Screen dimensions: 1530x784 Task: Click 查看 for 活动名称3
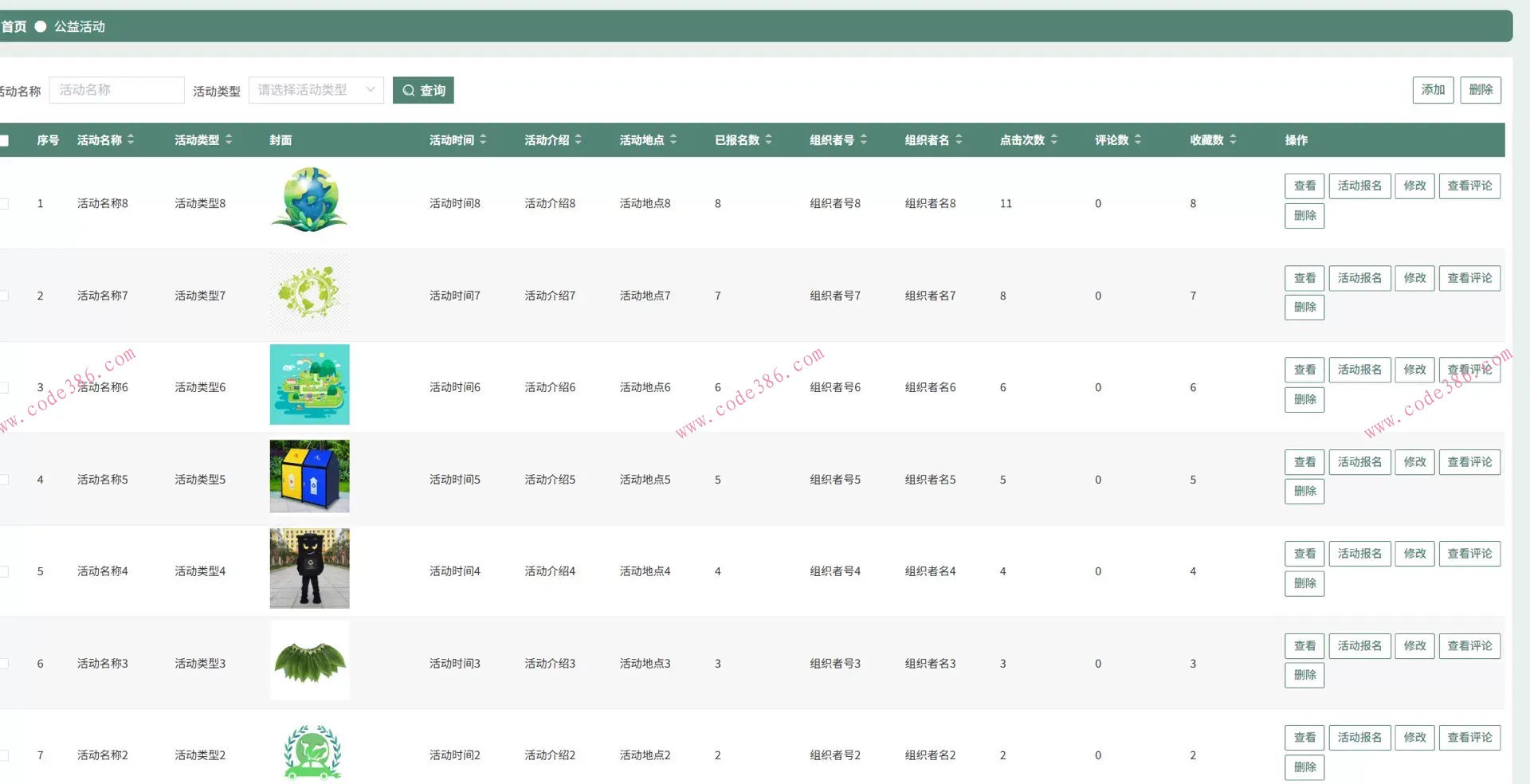[1304, 645]
